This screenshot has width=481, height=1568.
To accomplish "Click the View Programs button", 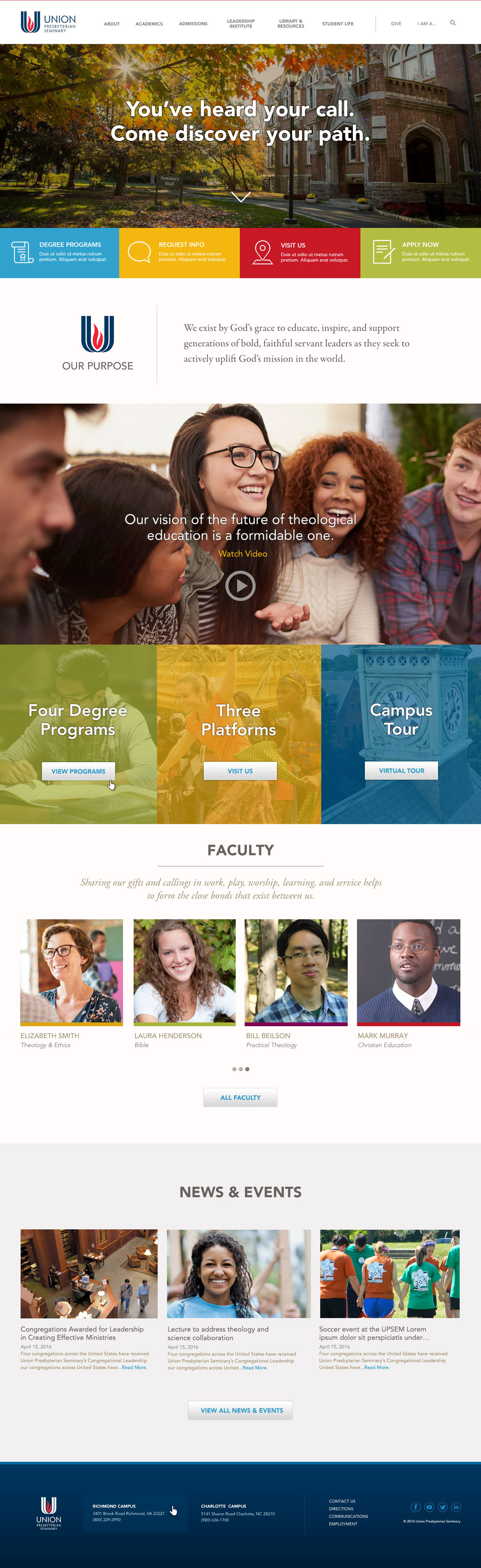I will [x=79, y=771].
